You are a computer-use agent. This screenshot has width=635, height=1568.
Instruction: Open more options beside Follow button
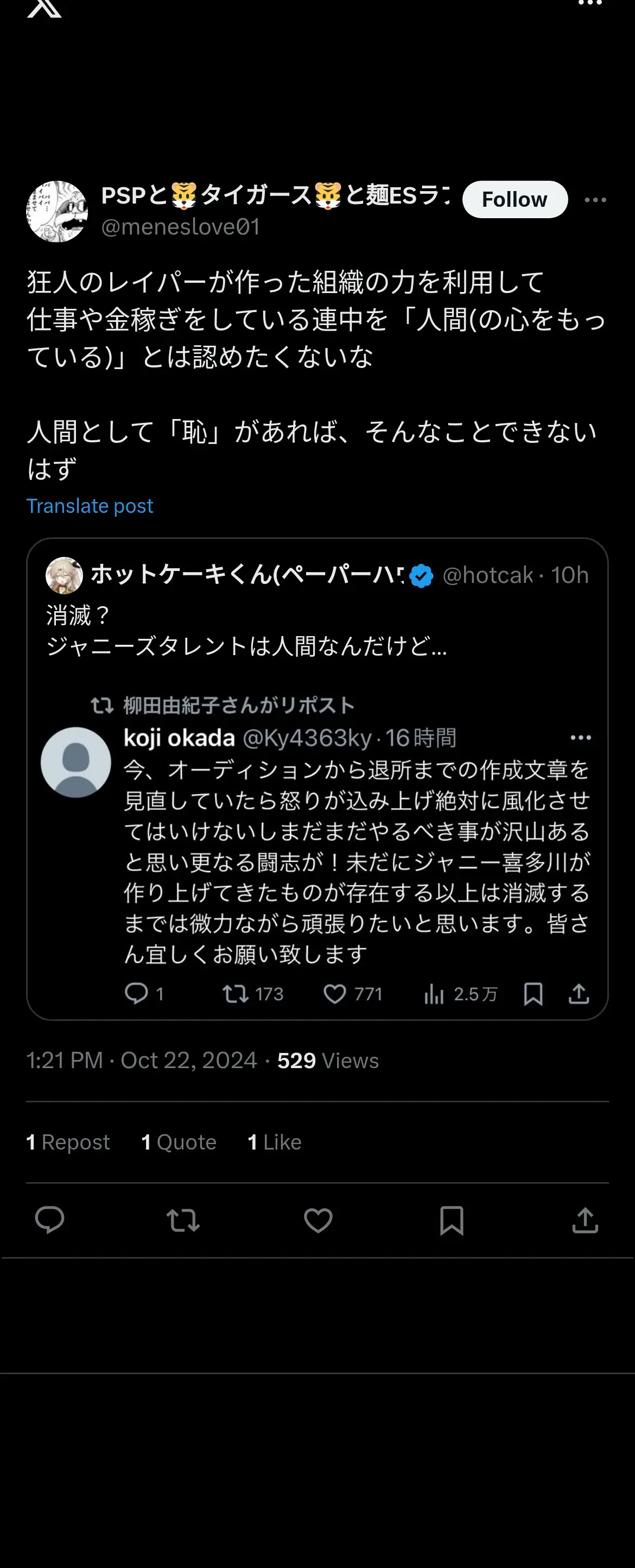595,200
